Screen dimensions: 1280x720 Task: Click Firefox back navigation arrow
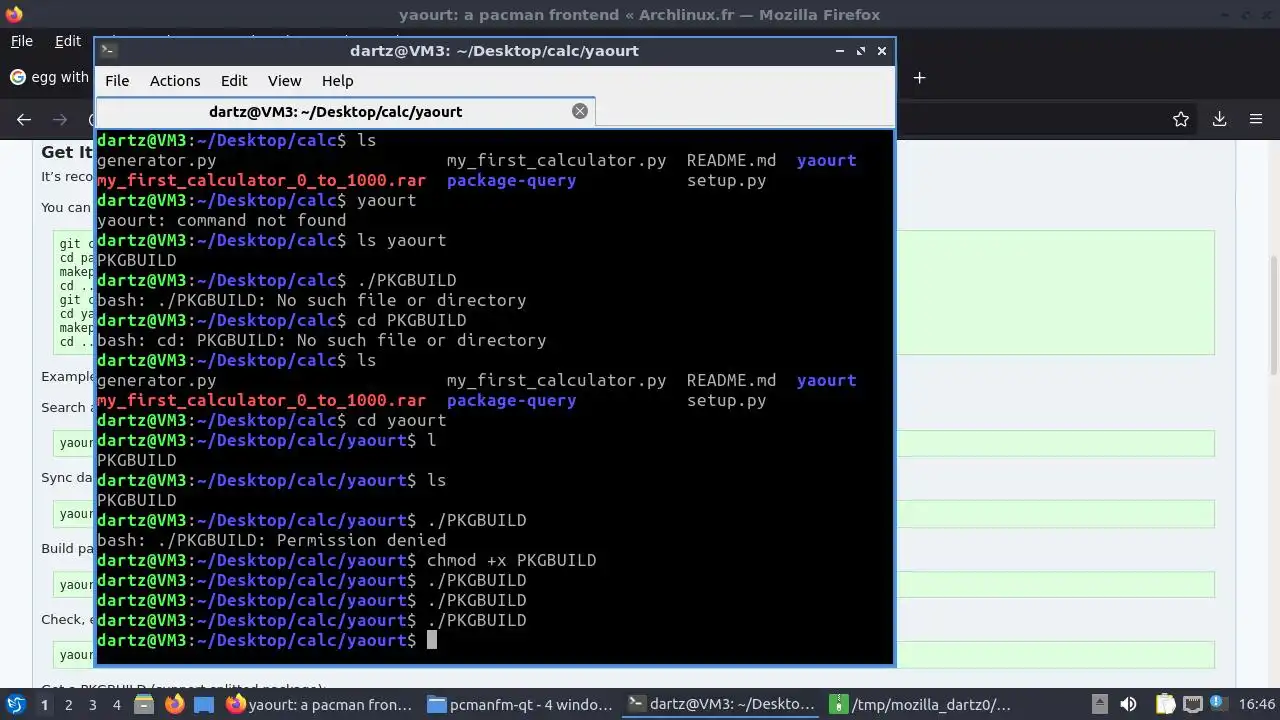pos(24,119)
